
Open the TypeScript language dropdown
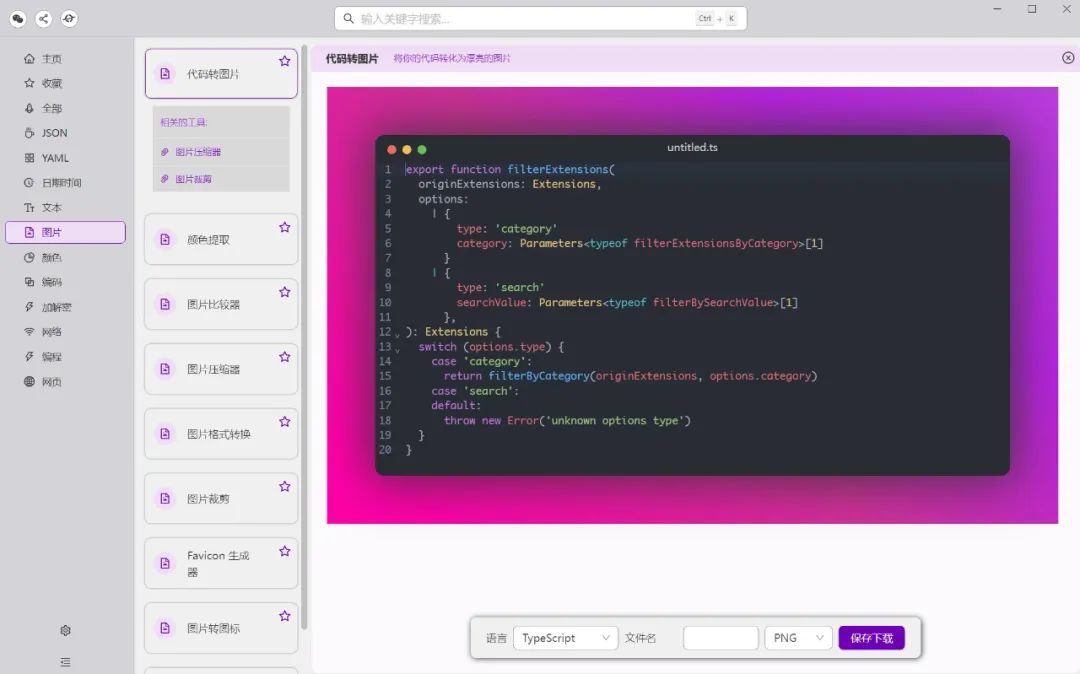(x=565, y=638)
